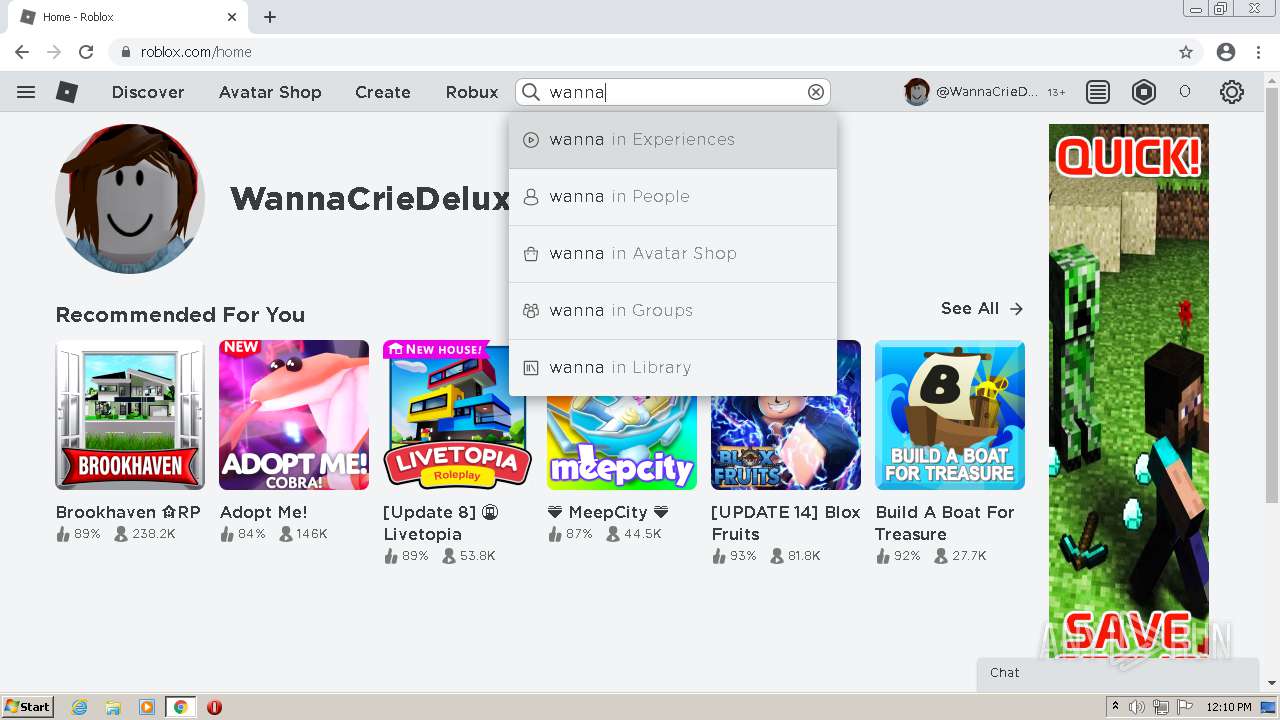Click the [Update 8] Livetopia title

pos(441,523)
